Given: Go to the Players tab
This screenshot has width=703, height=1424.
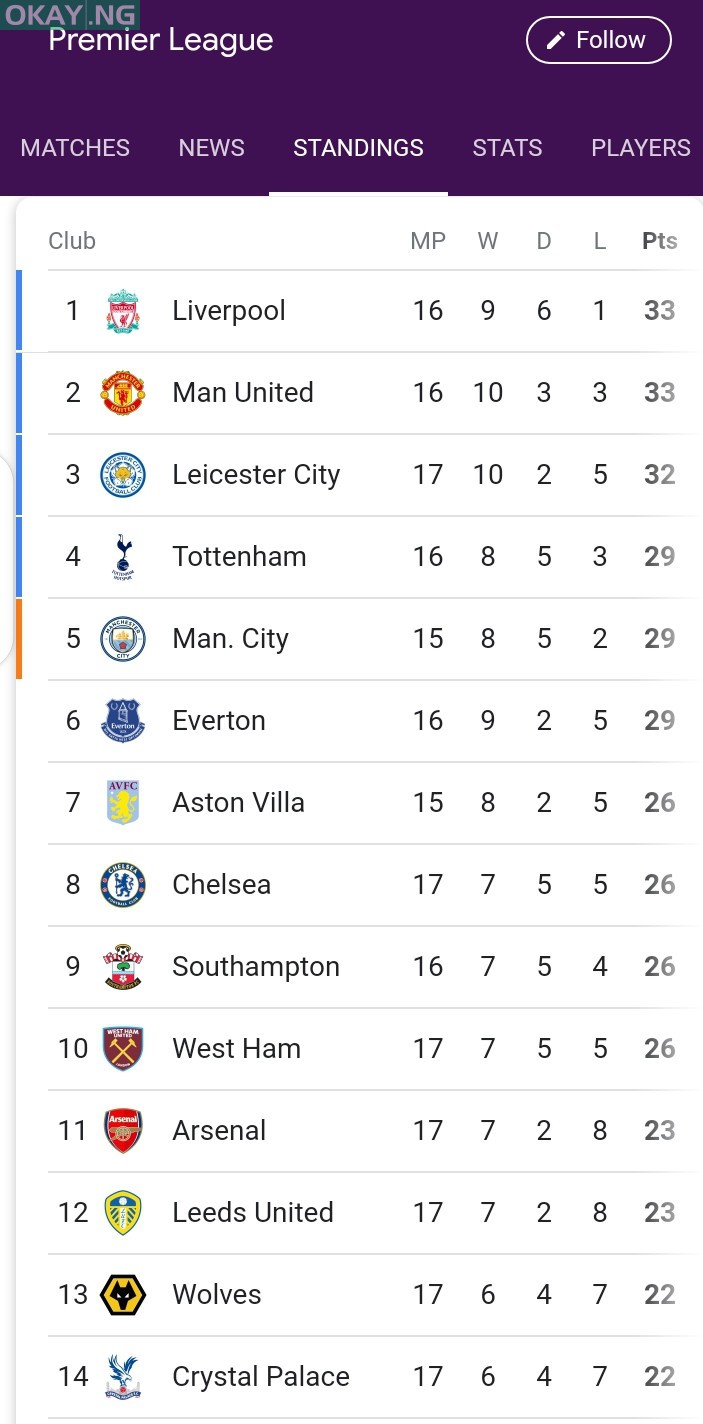Looking at the screenshot, I should coord(640,148).
